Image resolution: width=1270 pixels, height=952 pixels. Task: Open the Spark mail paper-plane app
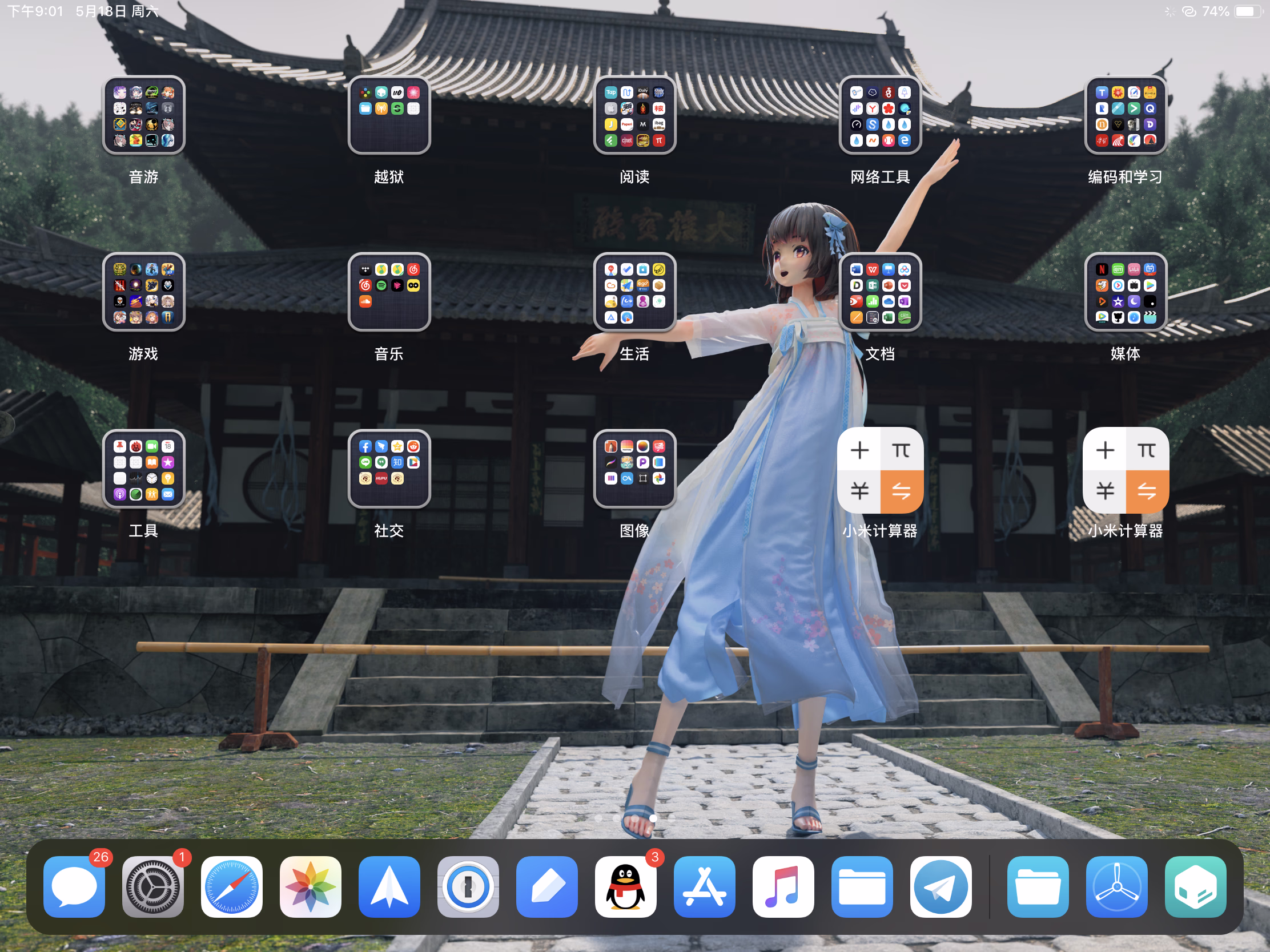[x=389, y=886]
